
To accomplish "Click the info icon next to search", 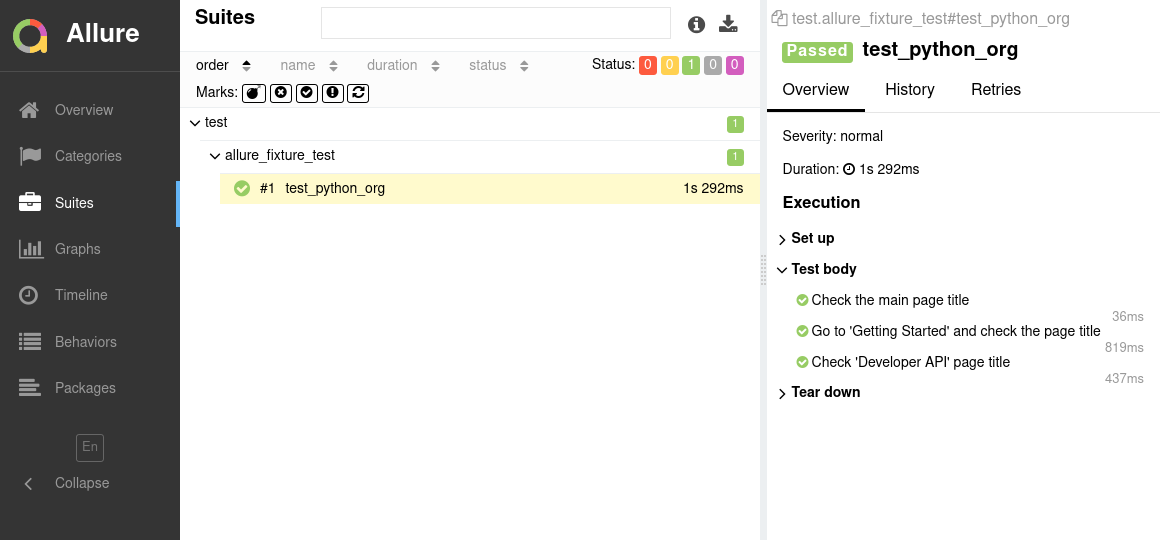I will [696, 25].
